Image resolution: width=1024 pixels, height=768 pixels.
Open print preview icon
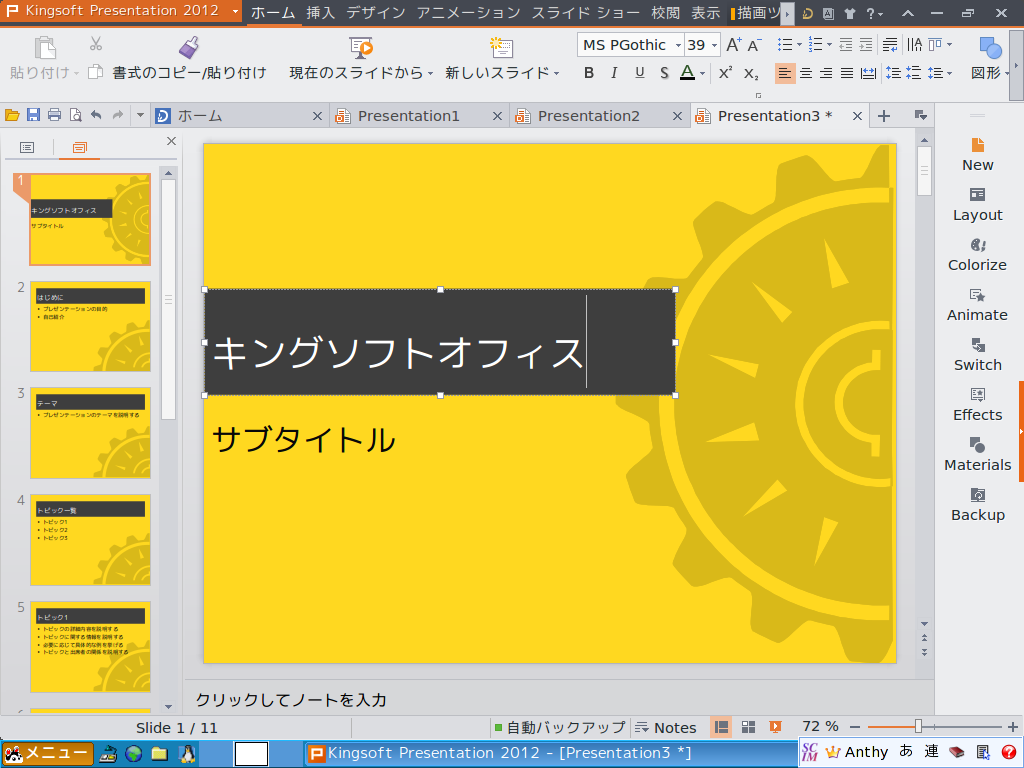[76, 116]
